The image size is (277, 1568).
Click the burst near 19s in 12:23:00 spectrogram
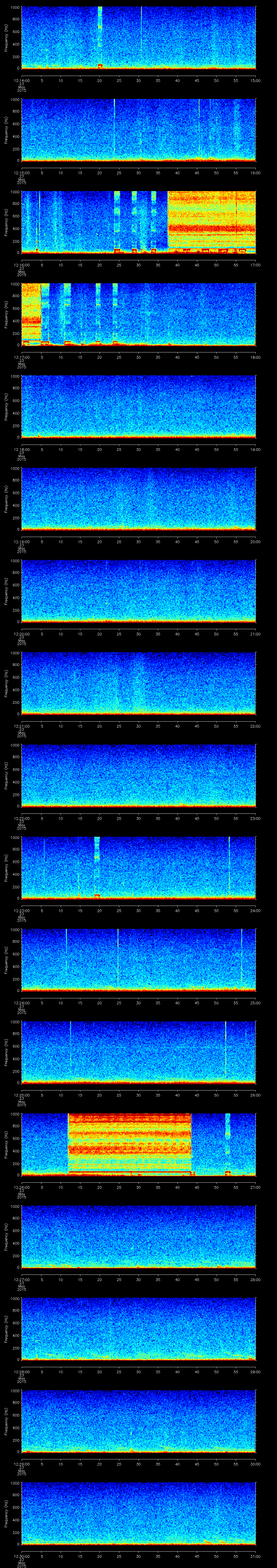[97, 868]
